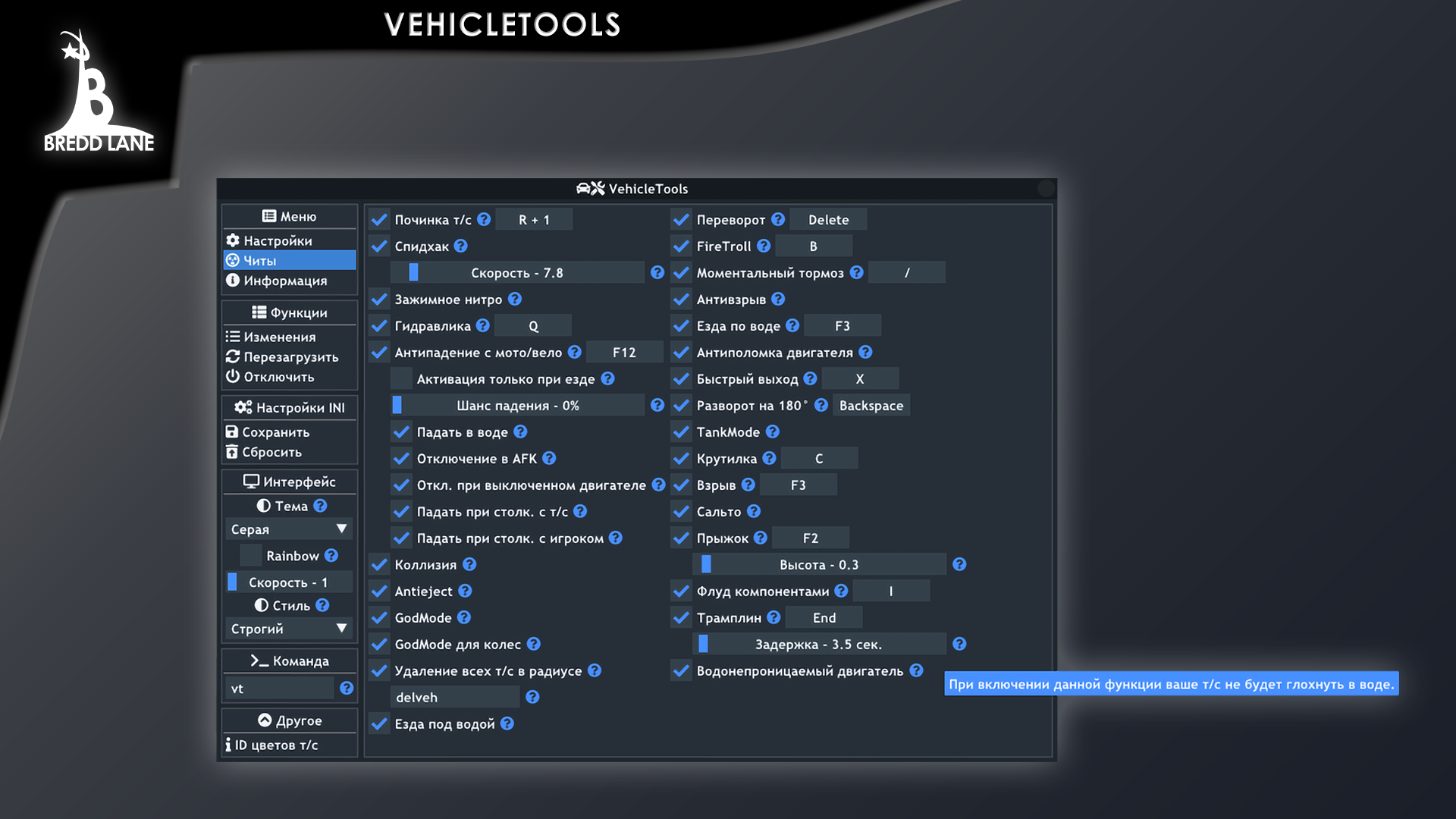Click the help icon beside the Скорость 7.8 slider

click(x=657, y=273)
